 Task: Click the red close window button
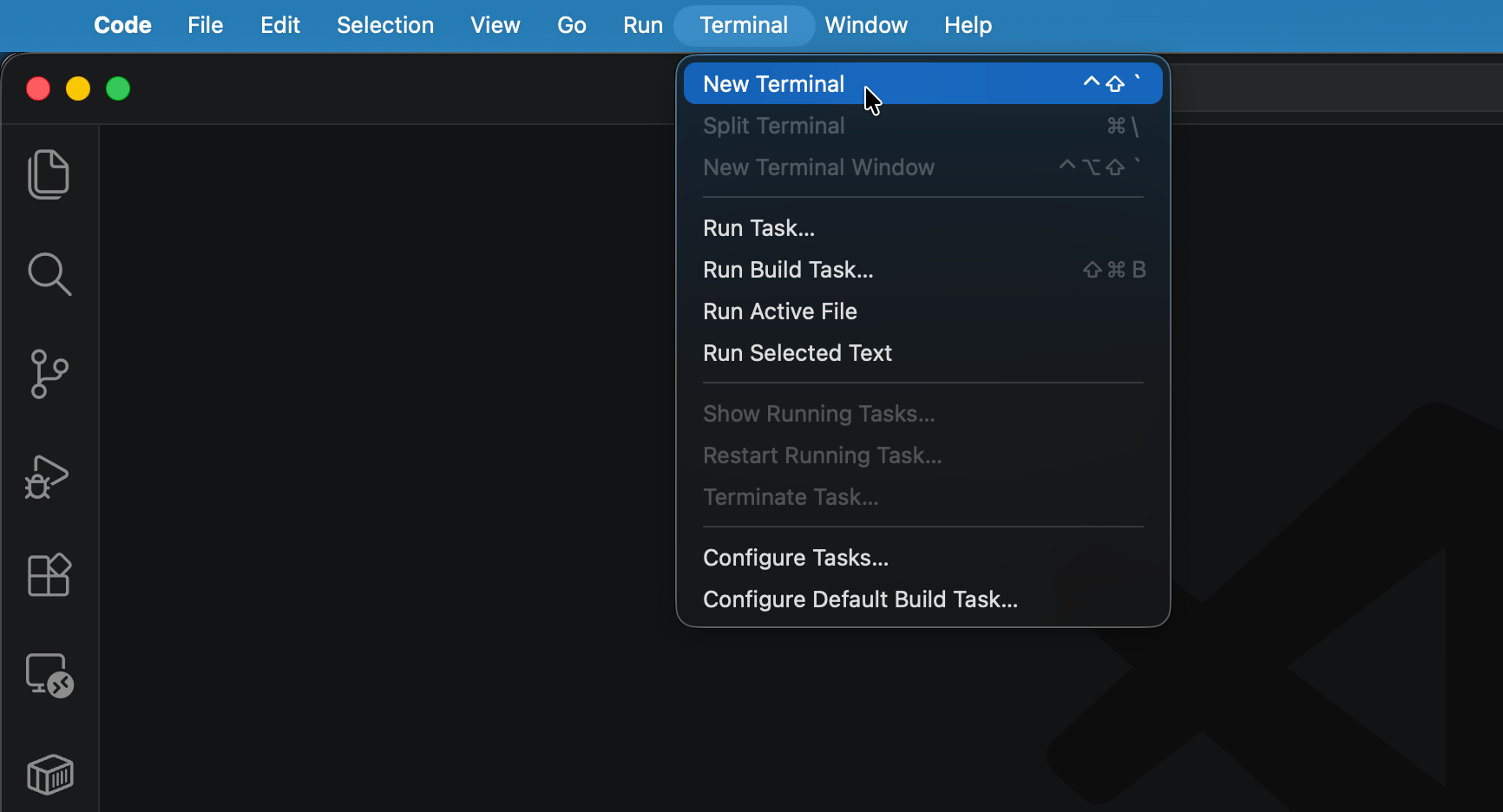point(38,88)
